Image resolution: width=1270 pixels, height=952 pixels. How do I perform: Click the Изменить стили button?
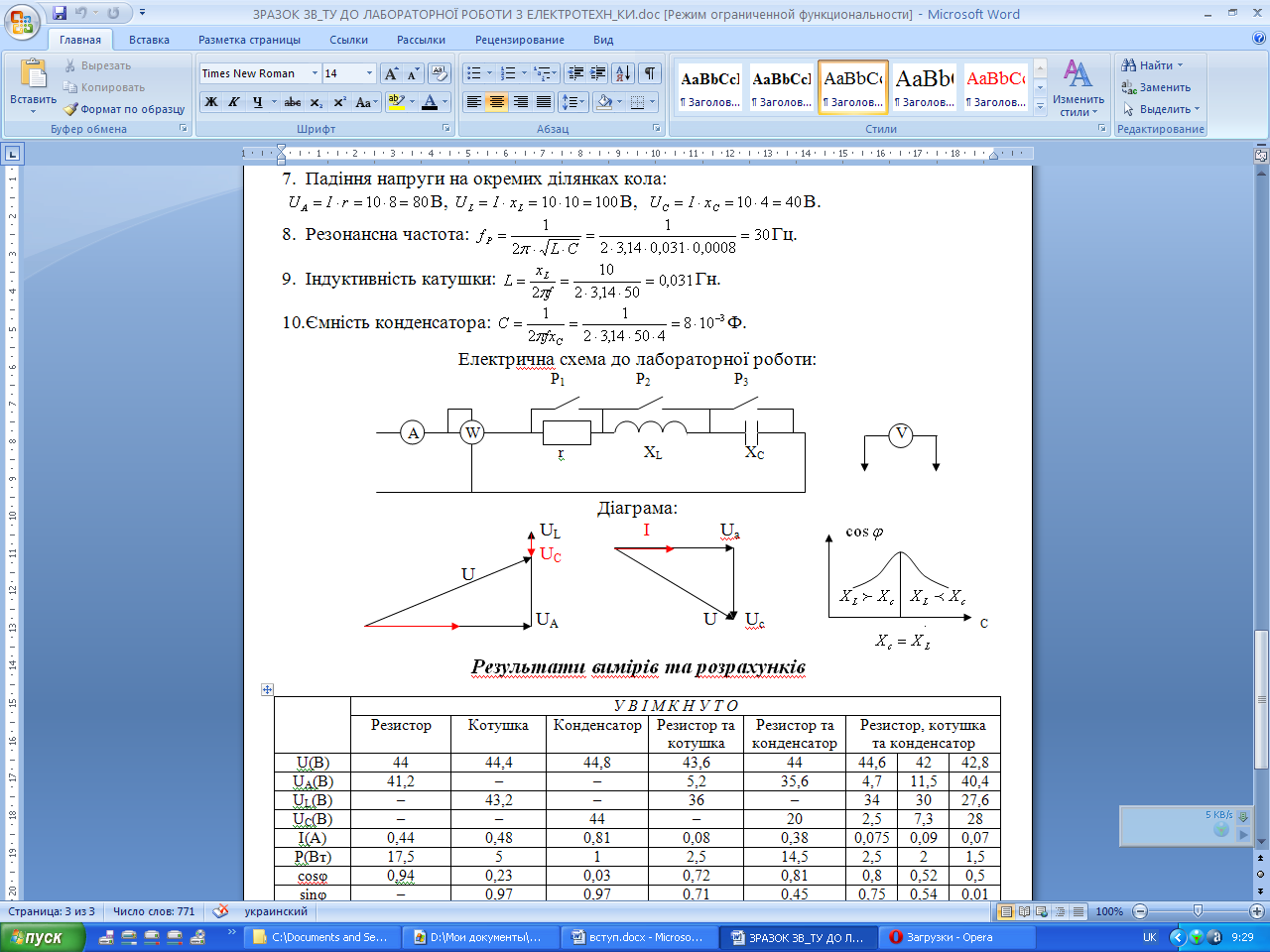(x=1079, y=87)
